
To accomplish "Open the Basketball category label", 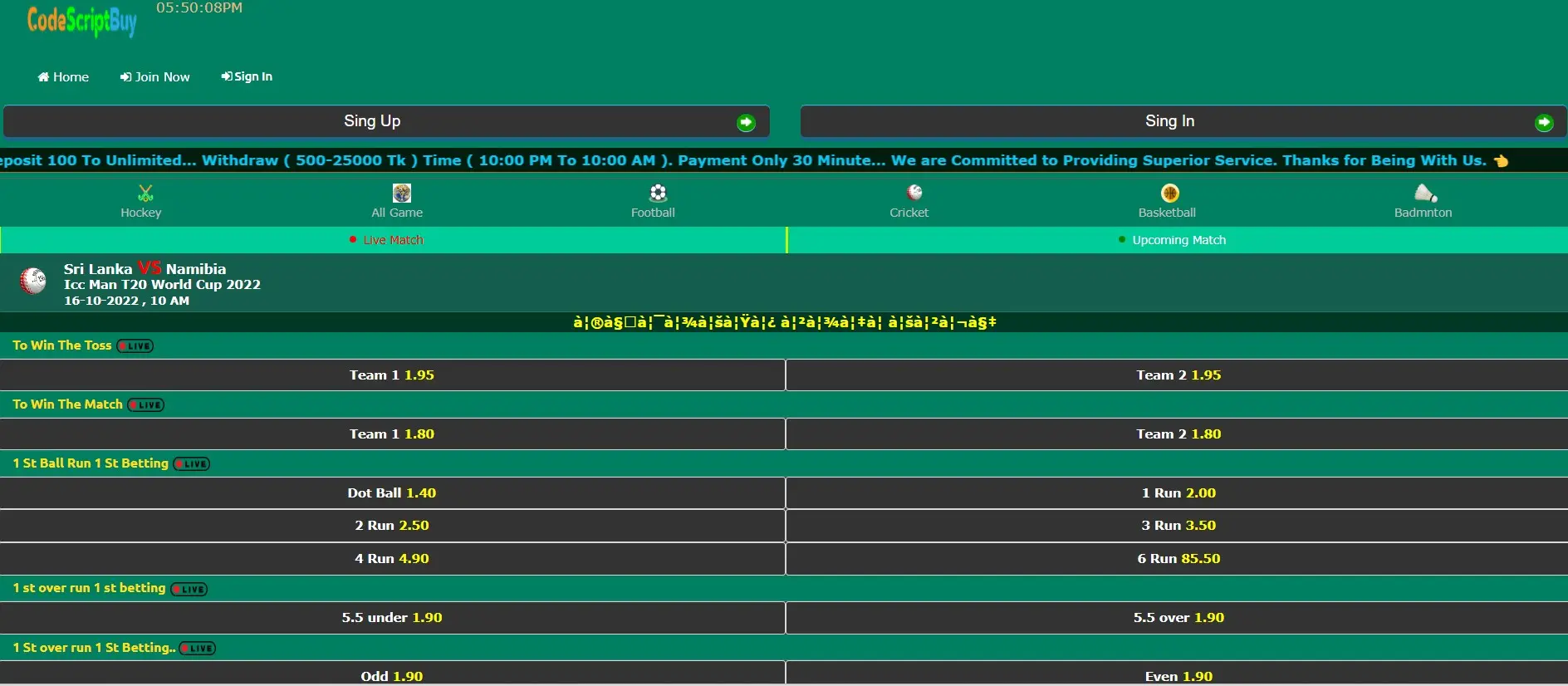I will [x=1167, y=213].
